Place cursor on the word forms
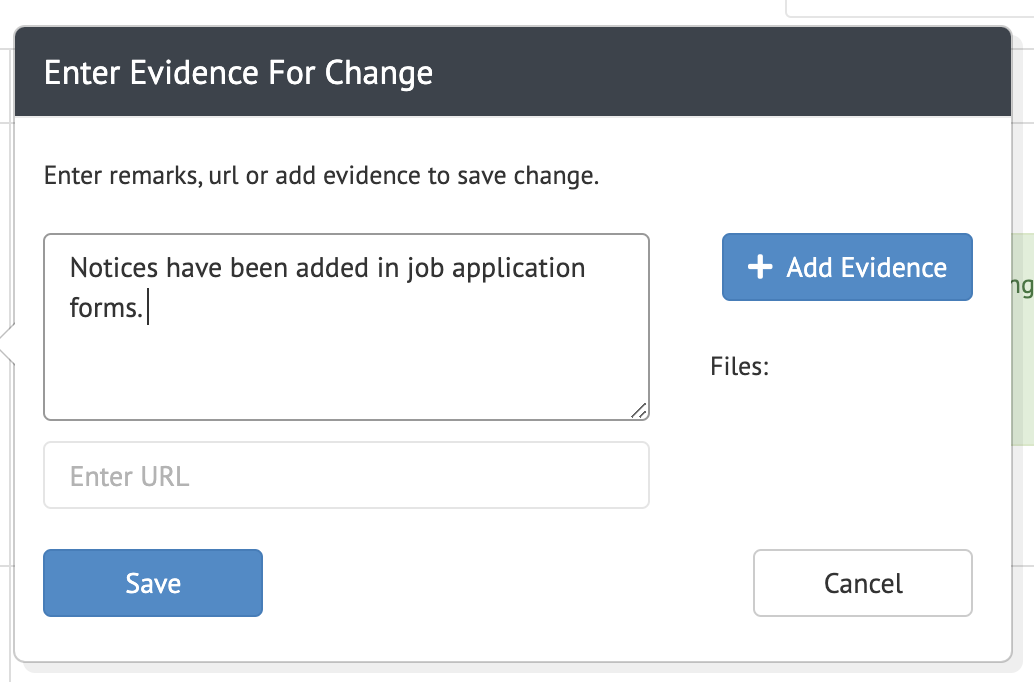 click(x=106, y=307)
